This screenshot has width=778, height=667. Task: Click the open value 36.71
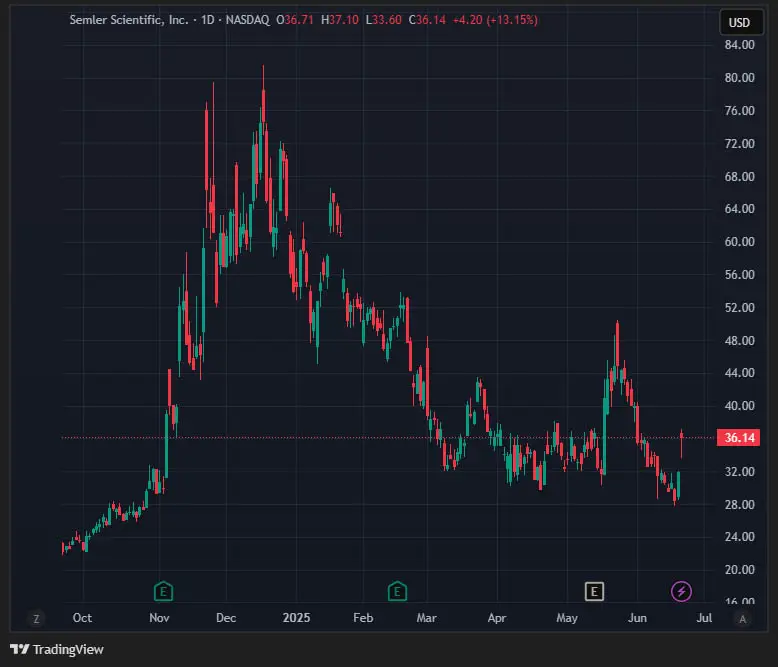[x=299, y=20]
